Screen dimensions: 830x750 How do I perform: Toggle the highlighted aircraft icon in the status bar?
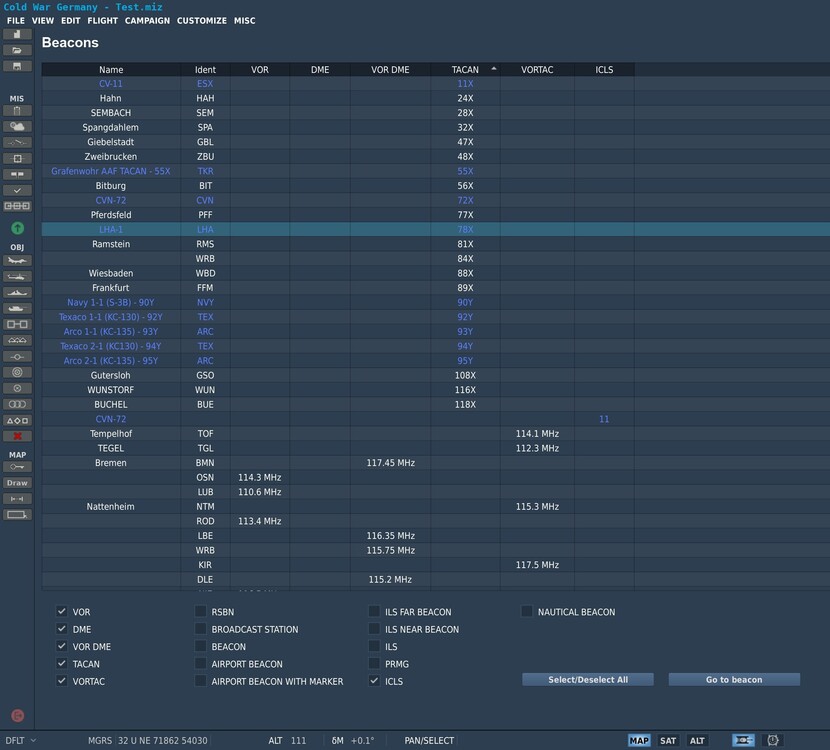click(743, 740)
